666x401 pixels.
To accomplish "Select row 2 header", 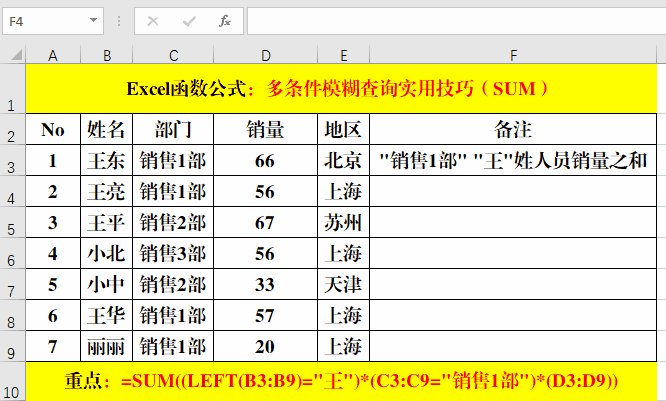I will pos(12,129).
